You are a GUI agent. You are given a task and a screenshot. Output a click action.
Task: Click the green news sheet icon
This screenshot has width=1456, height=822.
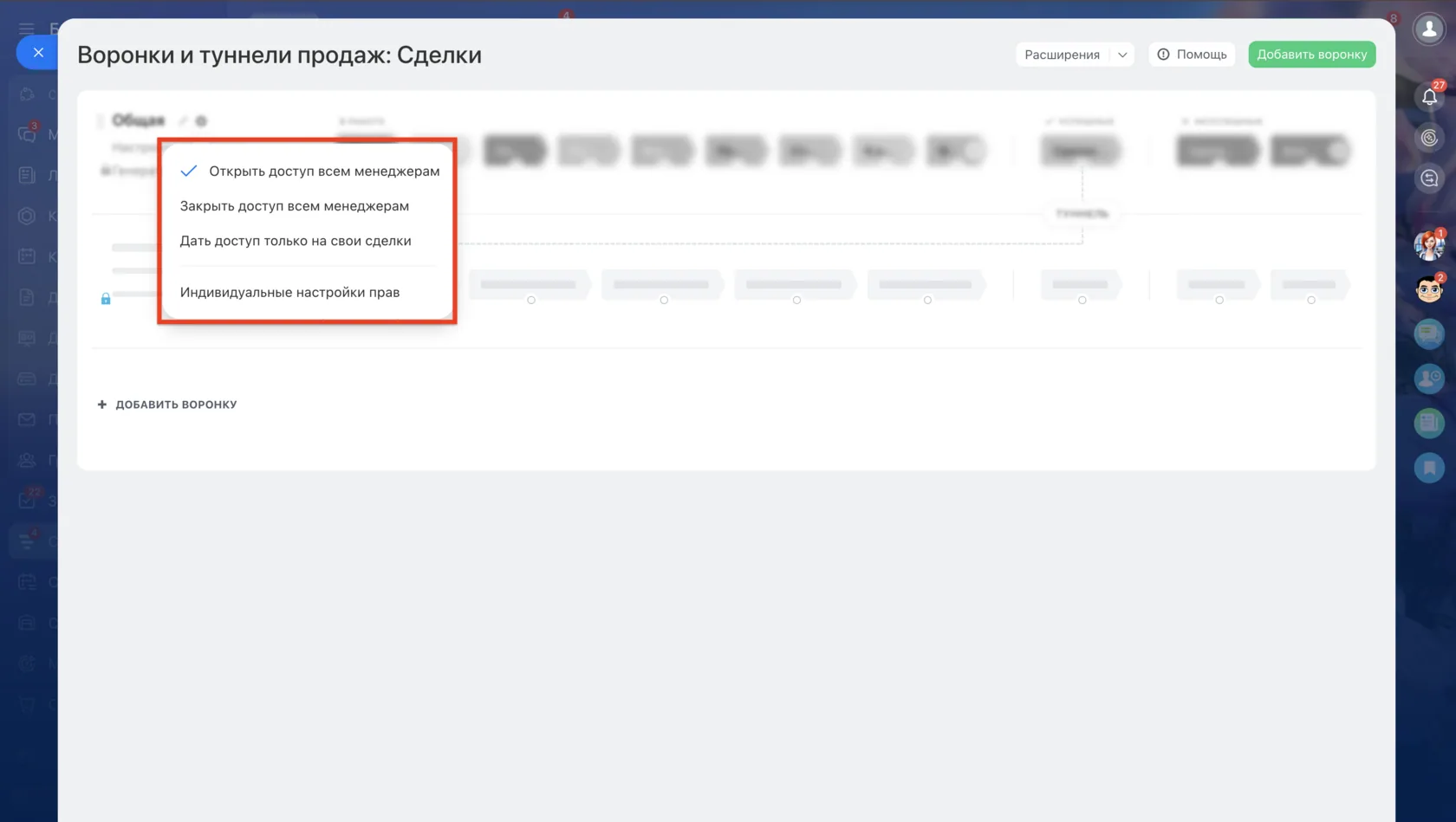(x=1429, y=423)
